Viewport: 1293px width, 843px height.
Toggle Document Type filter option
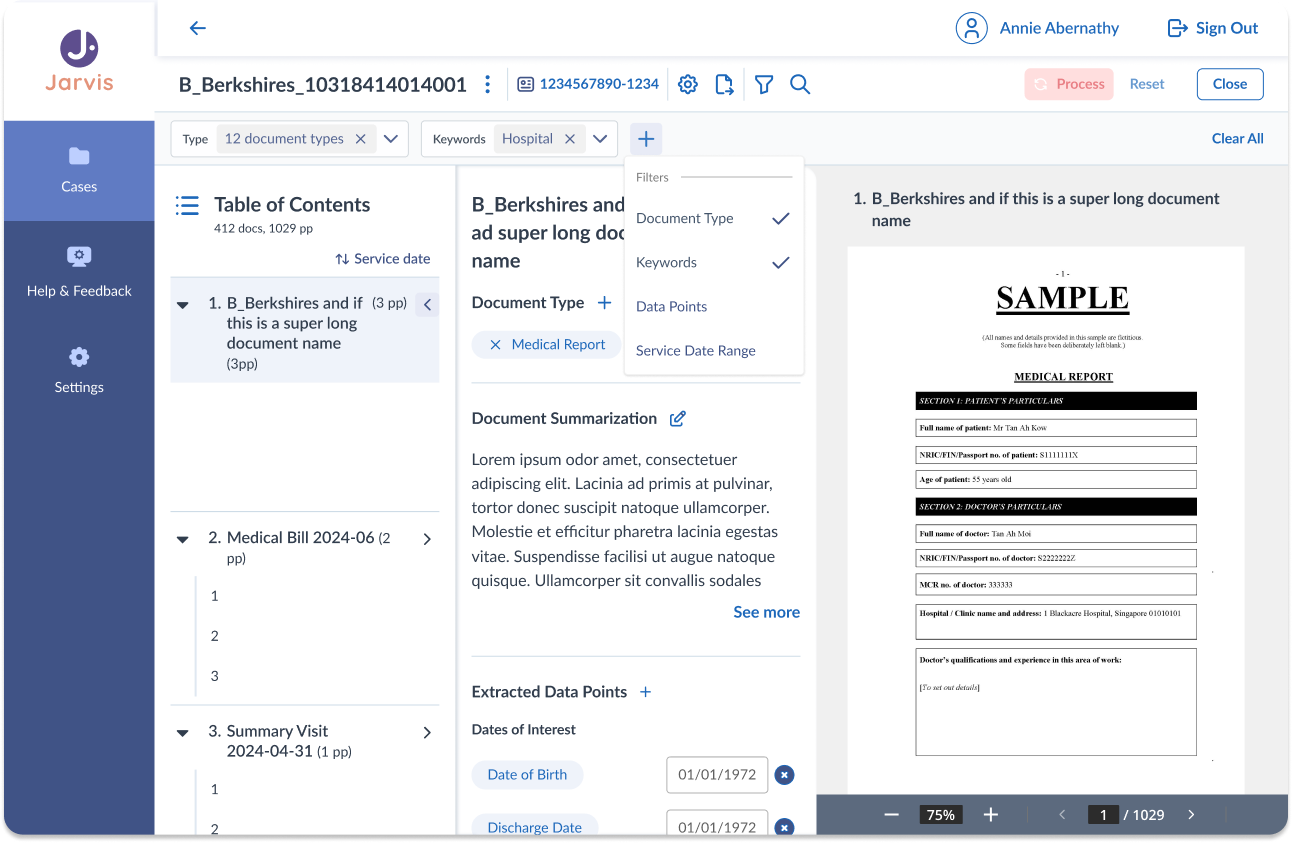coord(714,218)
